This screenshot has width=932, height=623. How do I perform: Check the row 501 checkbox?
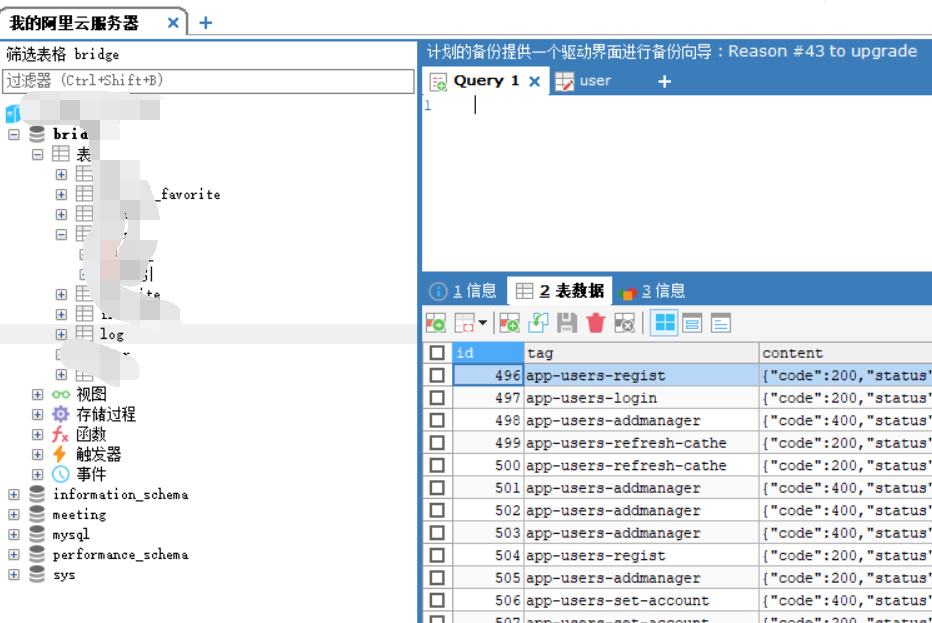437,488
